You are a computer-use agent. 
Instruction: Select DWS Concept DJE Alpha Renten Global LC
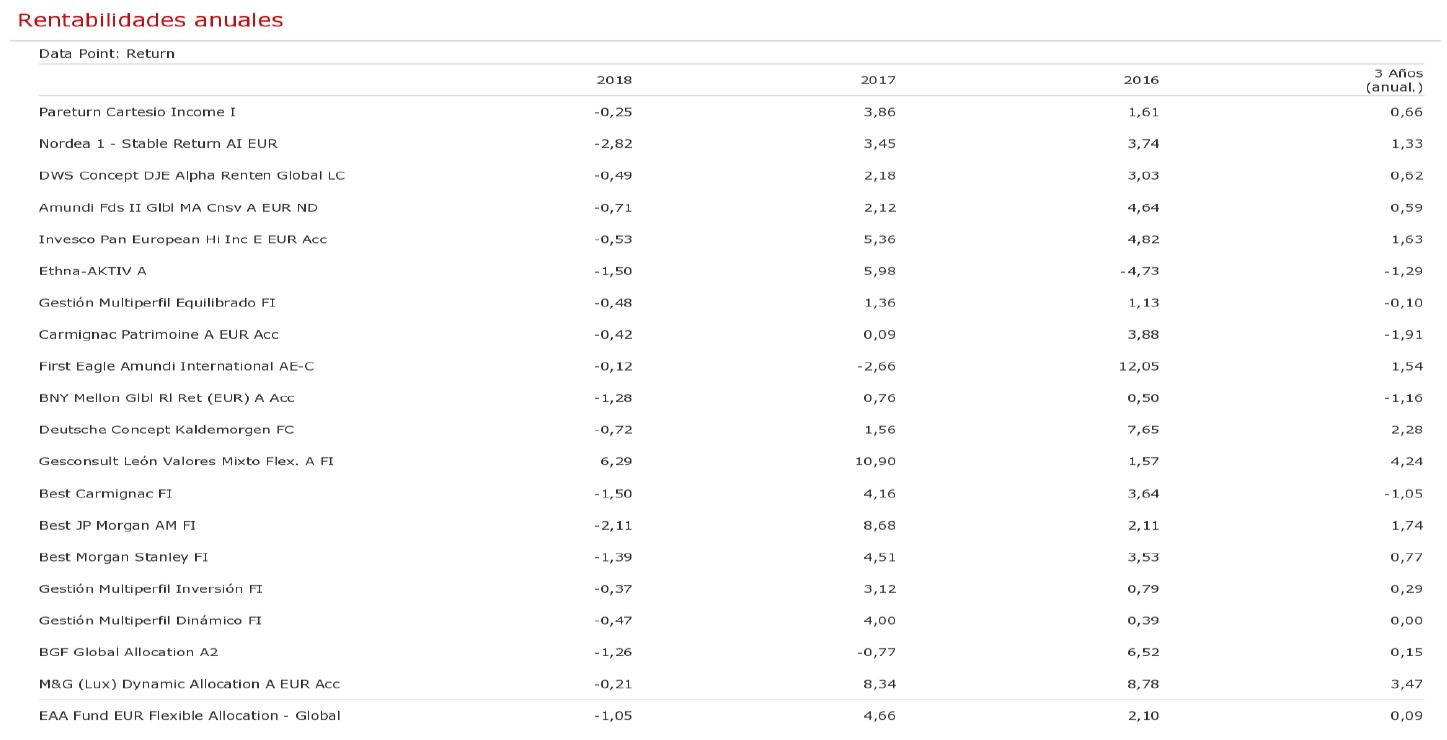click(x=192, y=176)
